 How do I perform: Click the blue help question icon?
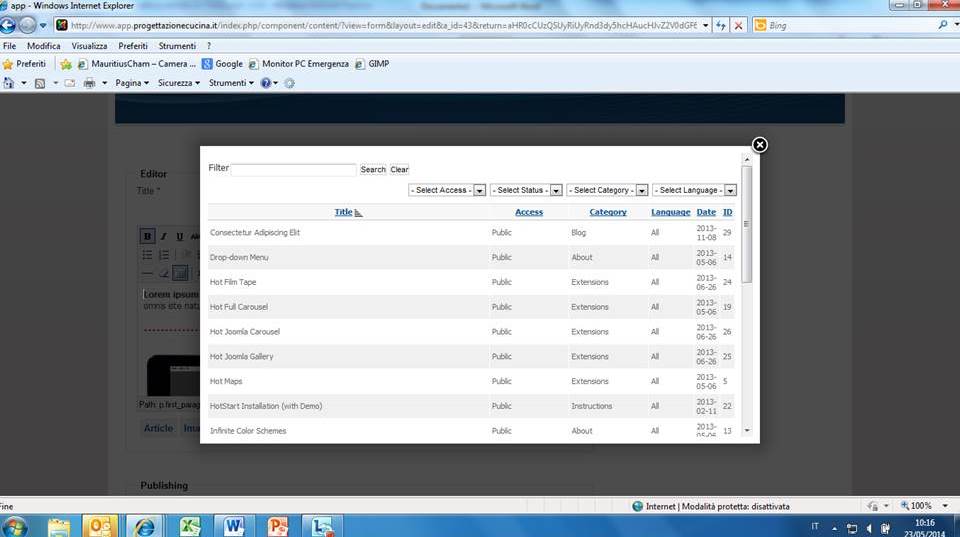[x=266, y=83]
